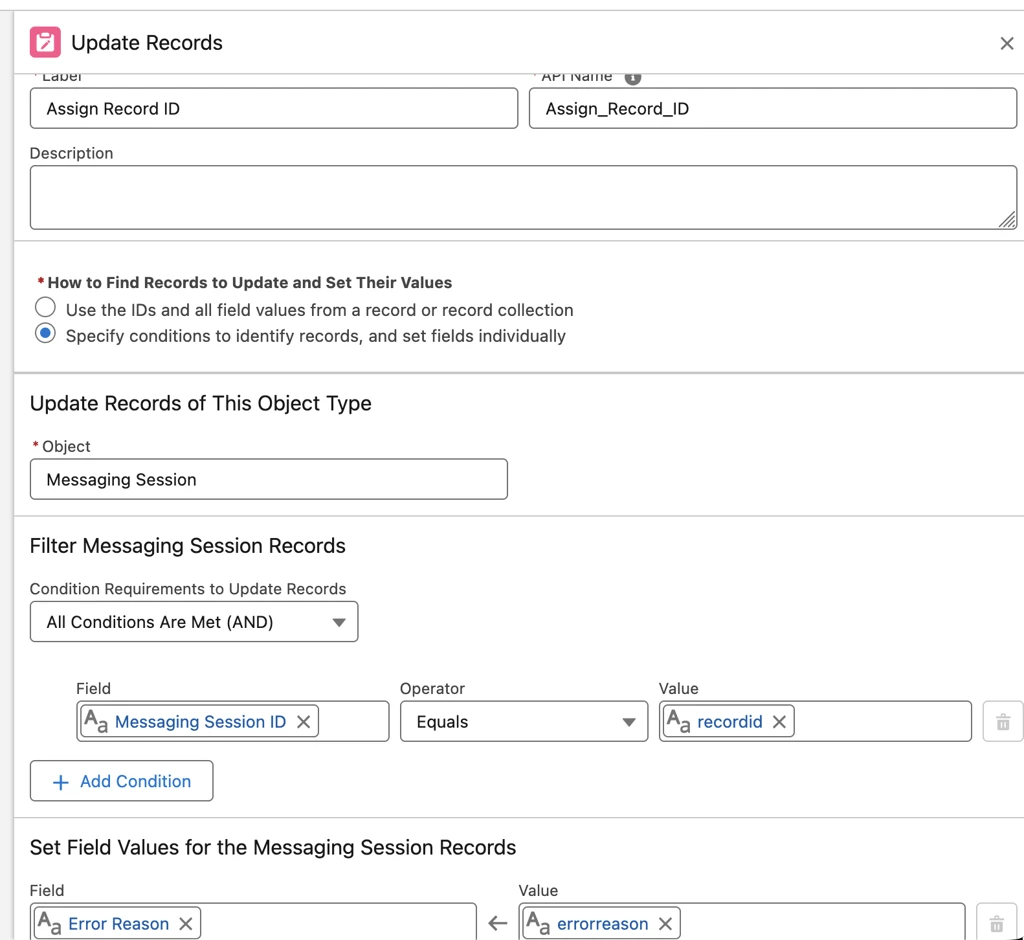This screenshot has height=940, width=1024.
Task: Open the Condition Requirements dropdown
Action: click(x=194, y=622)
